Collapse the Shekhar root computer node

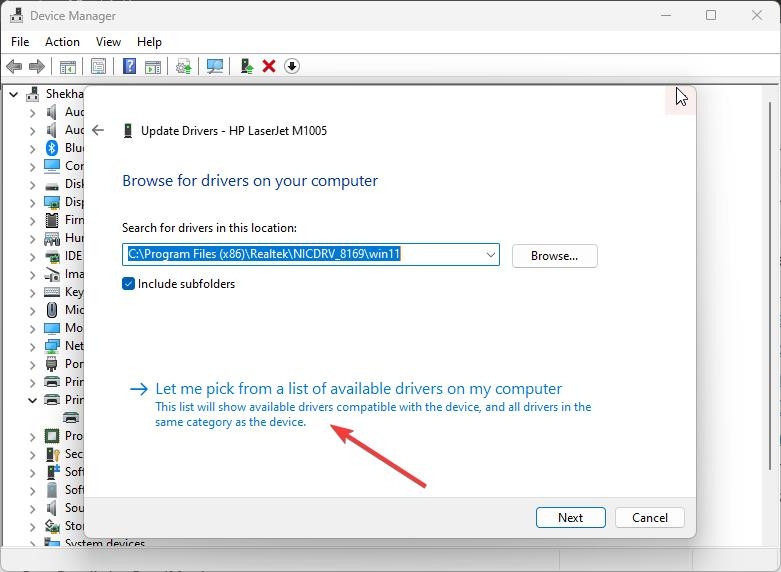pos(14,94)
